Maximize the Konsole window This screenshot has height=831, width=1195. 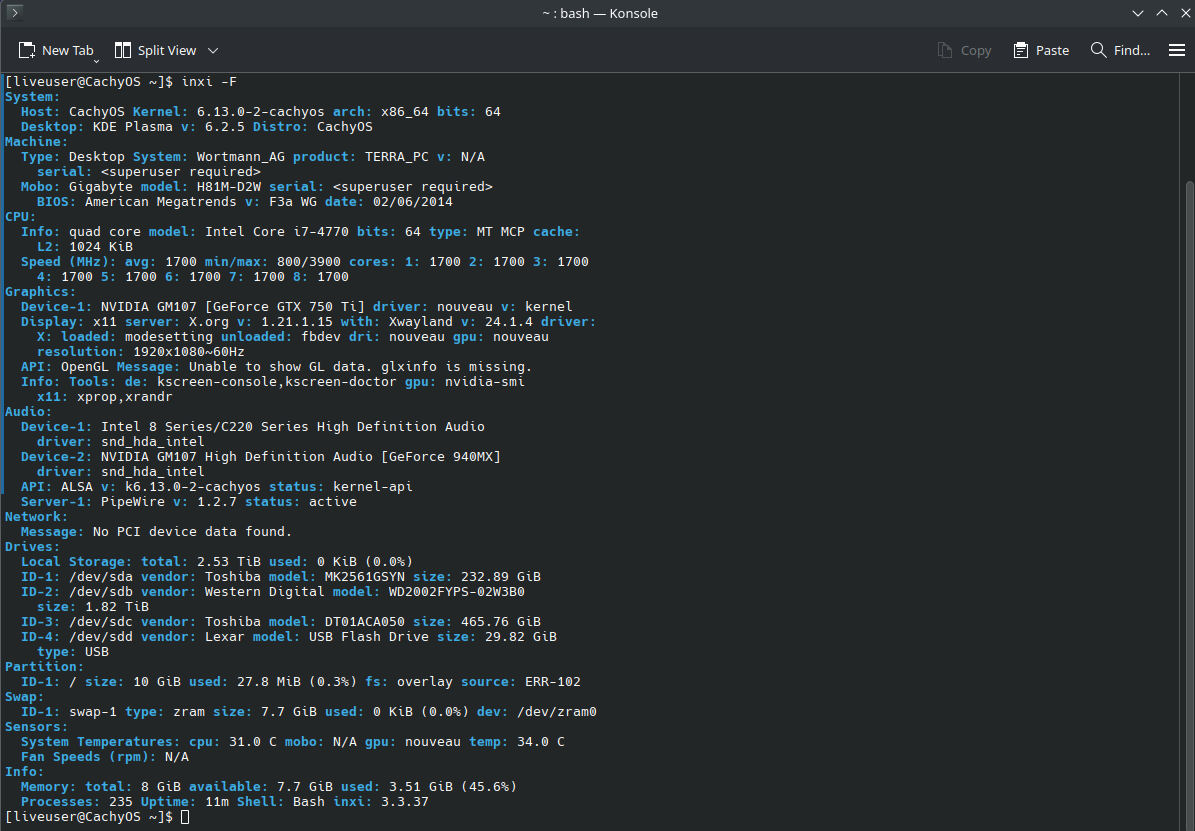tap(1161, 13)
